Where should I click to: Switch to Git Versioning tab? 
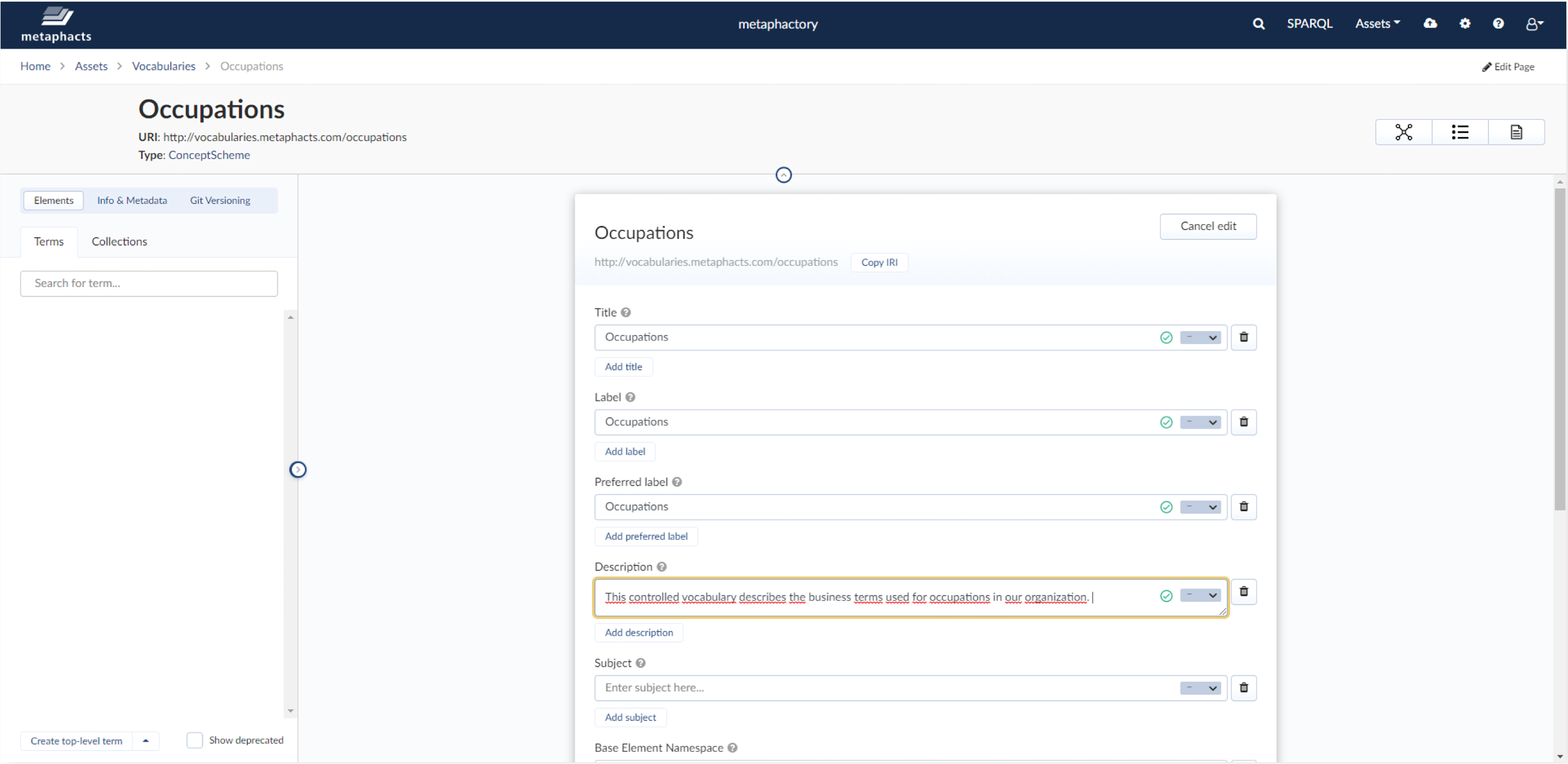(220, 200)
